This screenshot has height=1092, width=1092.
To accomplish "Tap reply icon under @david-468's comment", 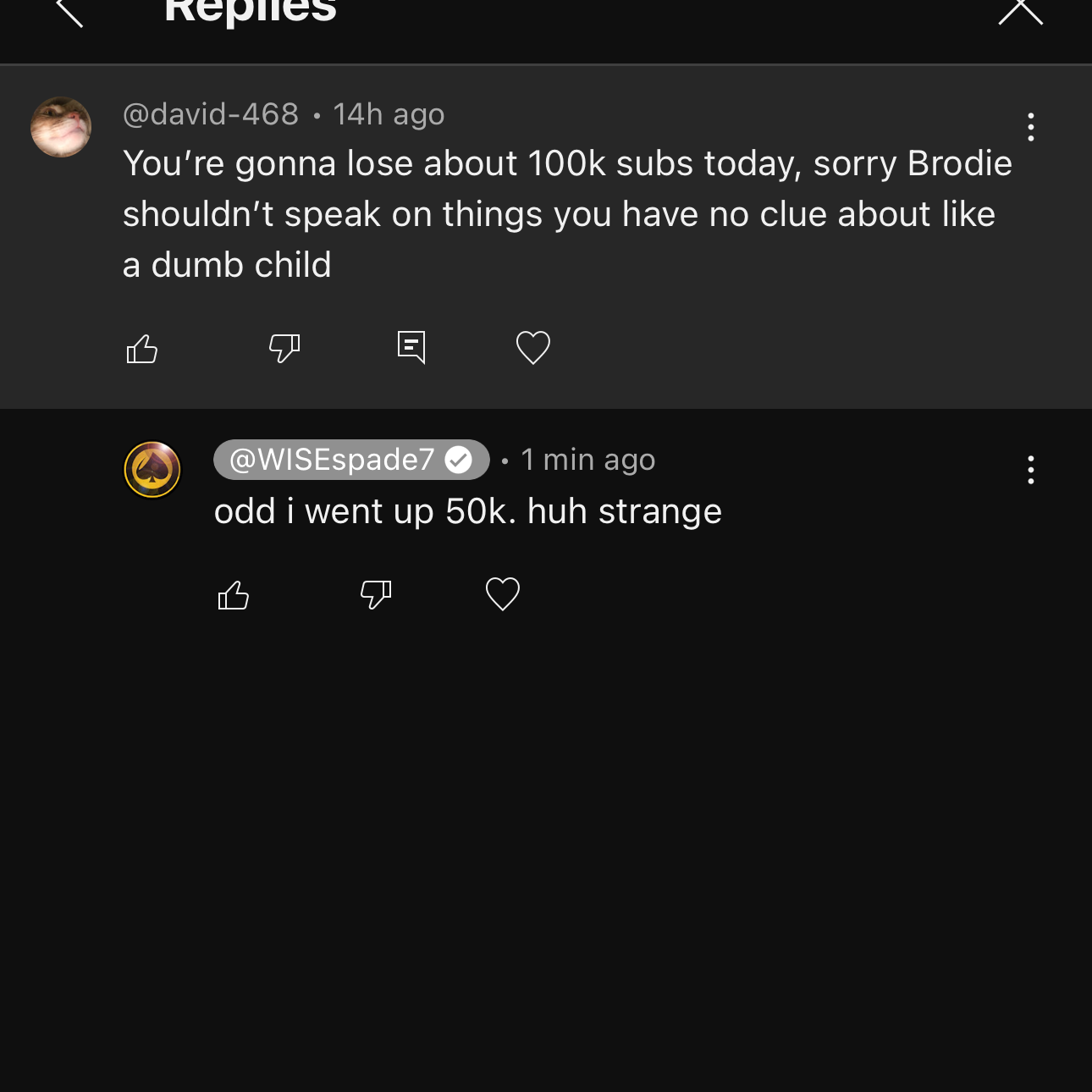I will coord(411,347).
